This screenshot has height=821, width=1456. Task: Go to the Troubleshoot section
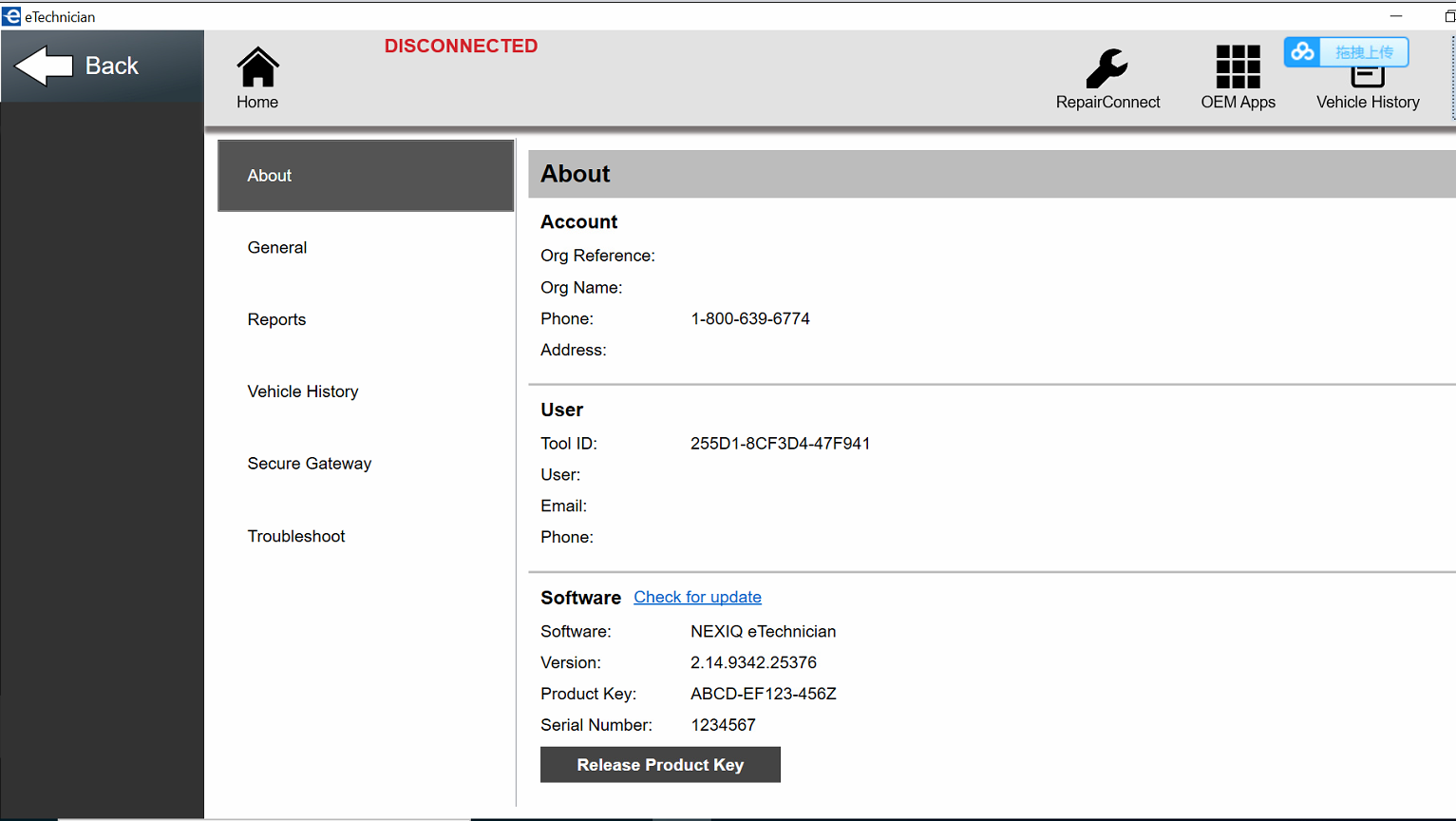[296, 537]
